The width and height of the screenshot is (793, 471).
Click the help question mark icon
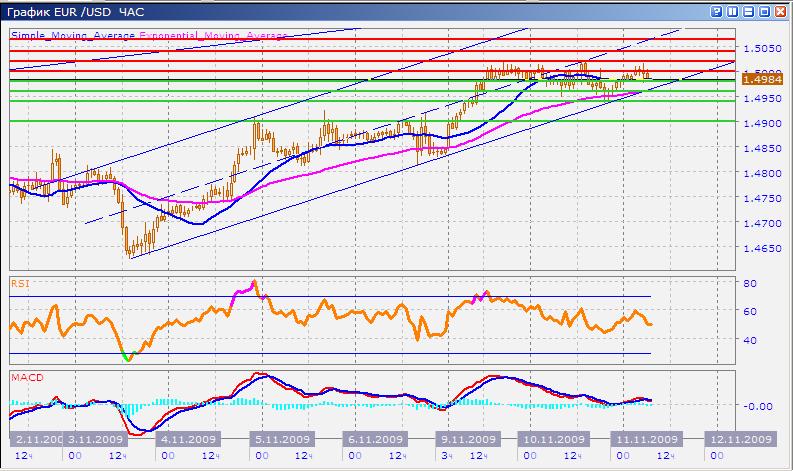point(716,11)
